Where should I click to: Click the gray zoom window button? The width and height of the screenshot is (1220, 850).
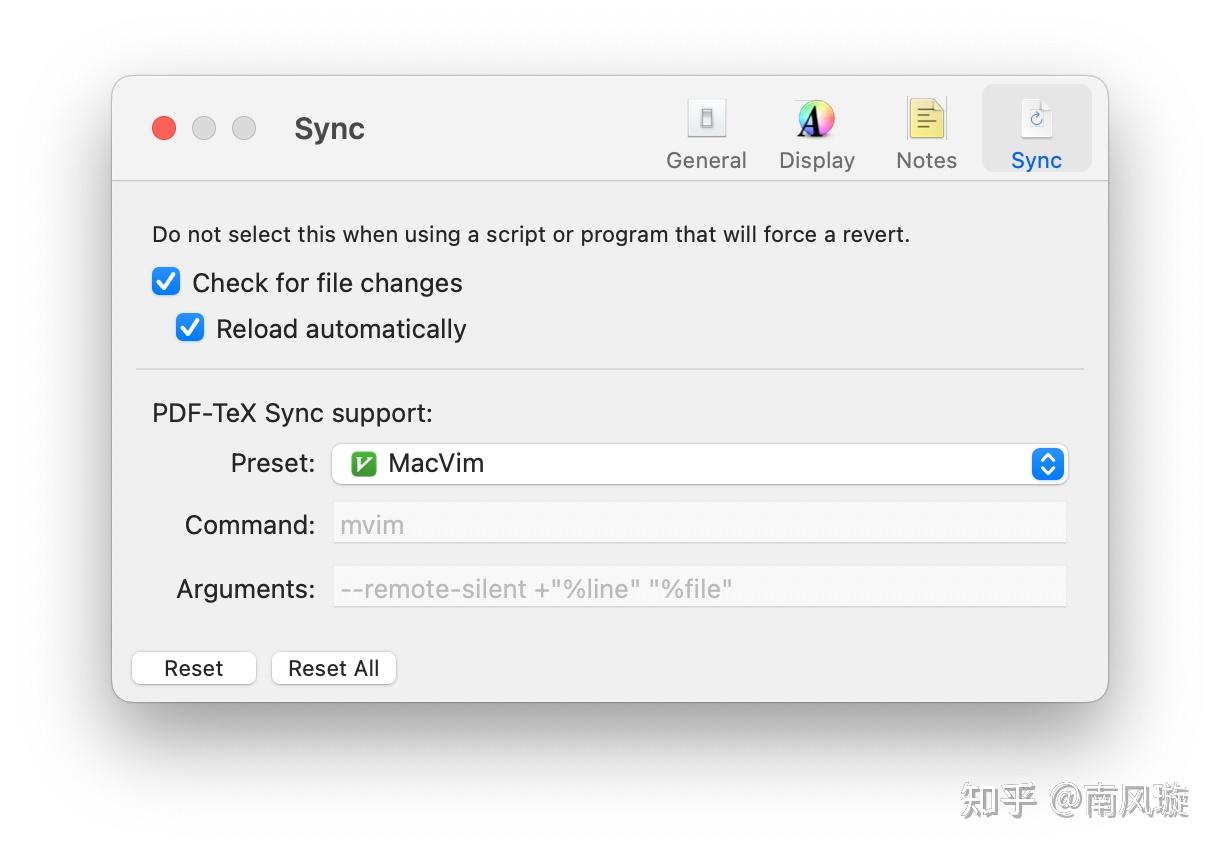coord(244,128)
